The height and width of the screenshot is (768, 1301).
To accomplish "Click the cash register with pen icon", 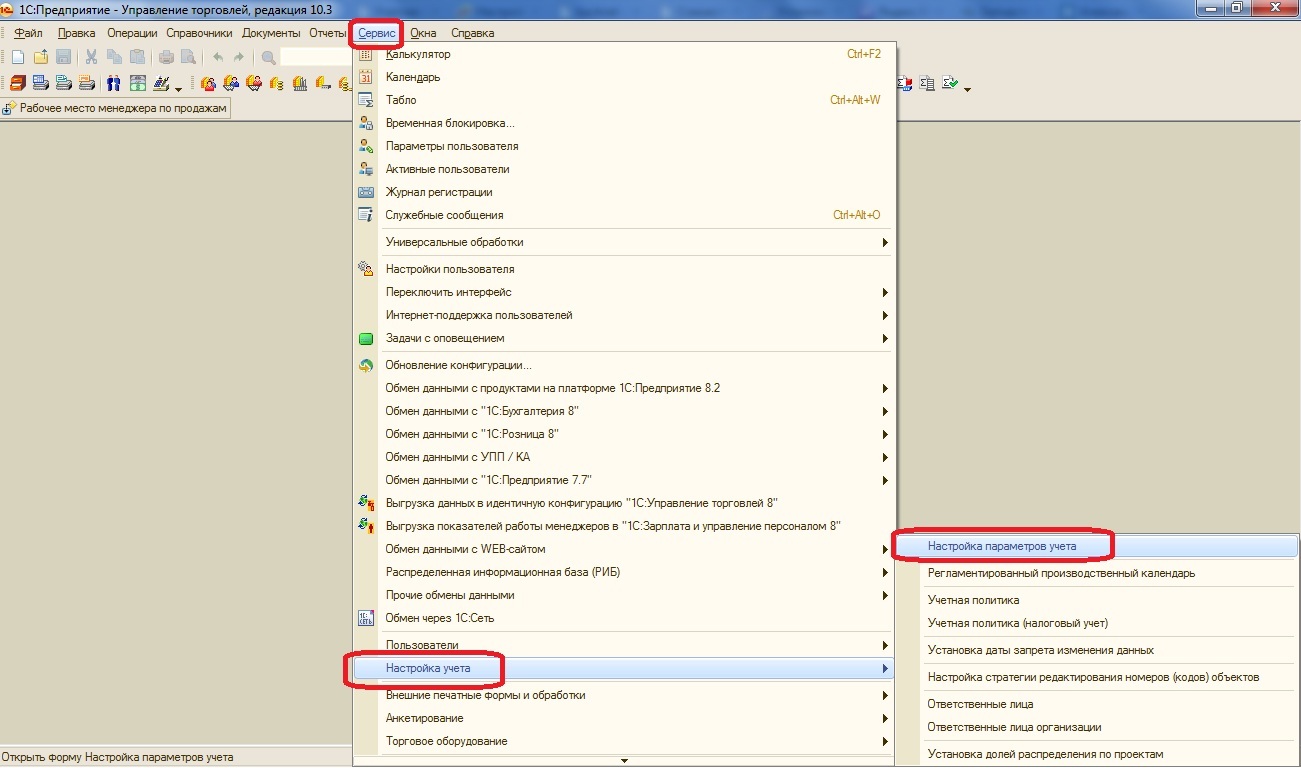I will [x=161, y=83].
